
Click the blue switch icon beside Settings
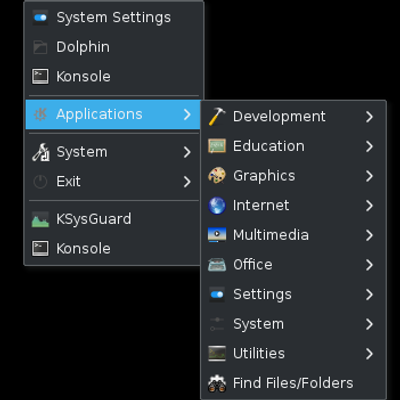click(x=217, y=294)
